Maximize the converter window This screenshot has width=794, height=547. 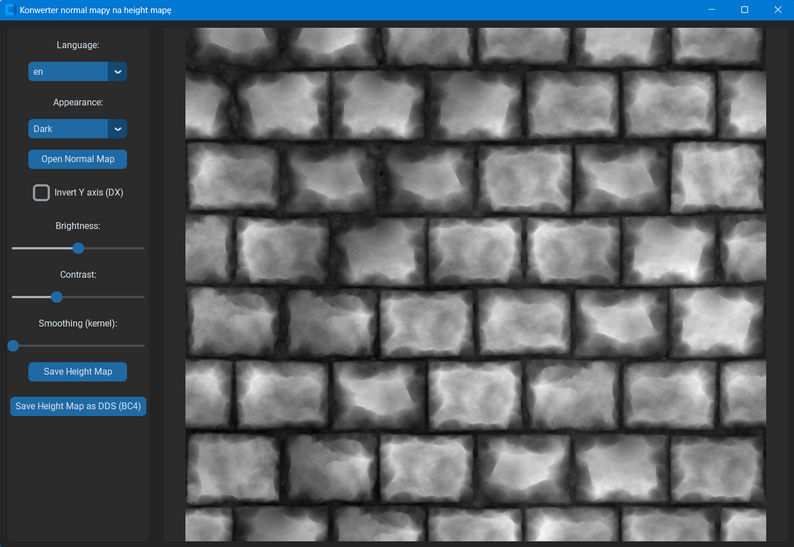744,10
